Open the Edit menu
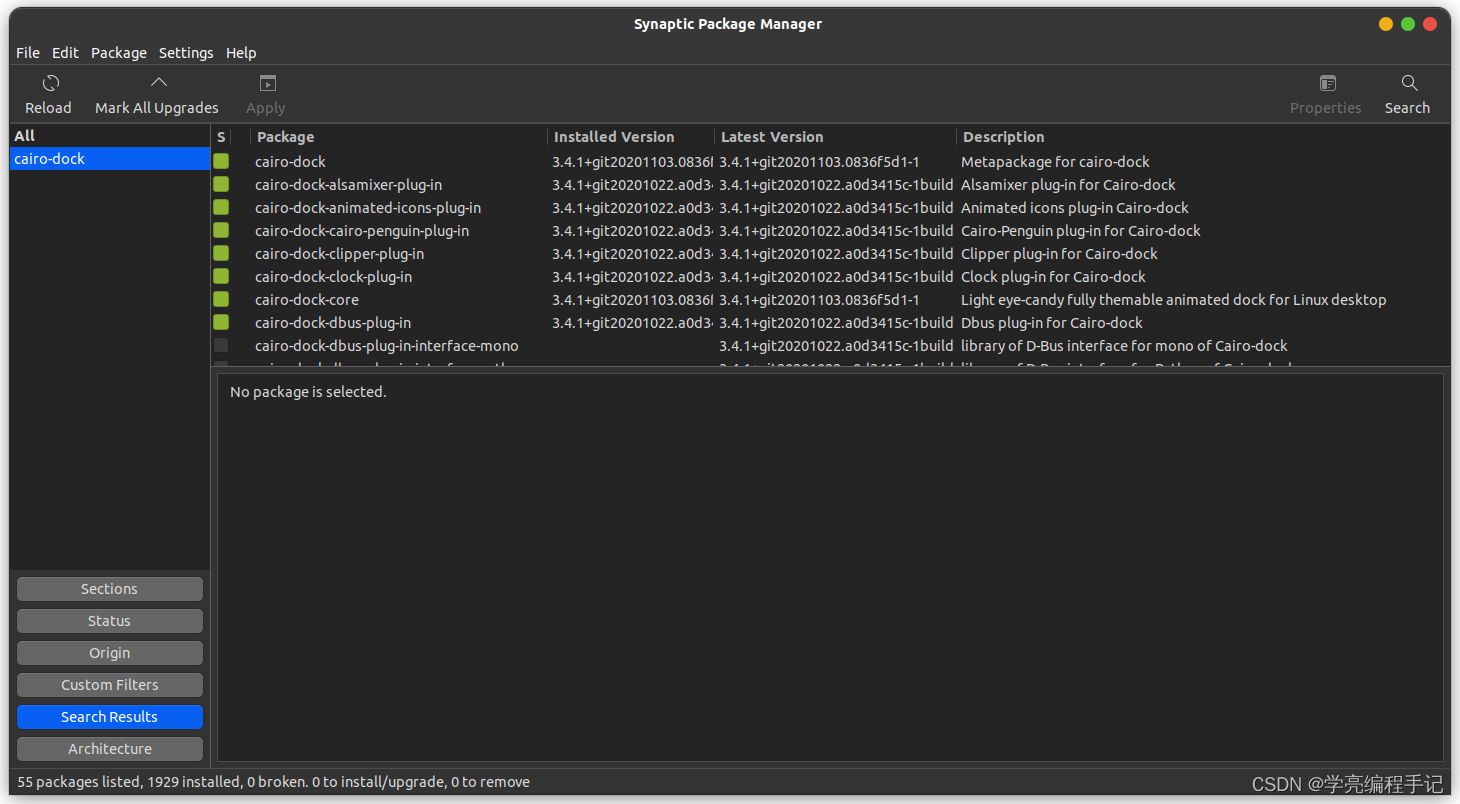 coord(65,53)
